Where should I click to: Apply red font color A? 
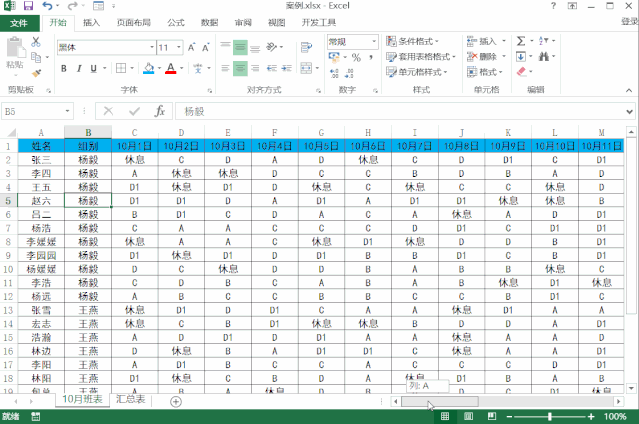tap(171, 68)
